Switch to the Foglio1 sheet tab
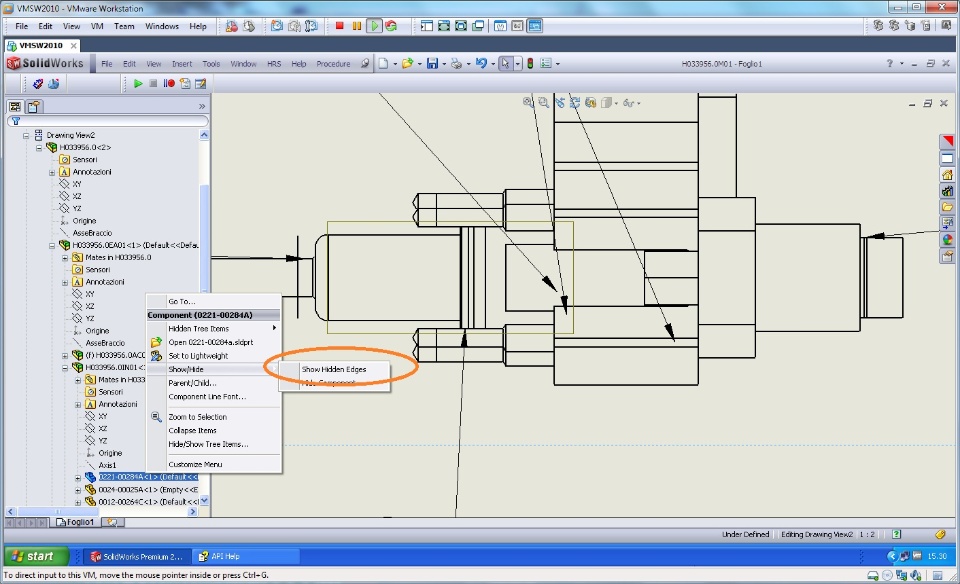This screenshot has width=960, height=584. pyautogui.click(x=76, y=522)
